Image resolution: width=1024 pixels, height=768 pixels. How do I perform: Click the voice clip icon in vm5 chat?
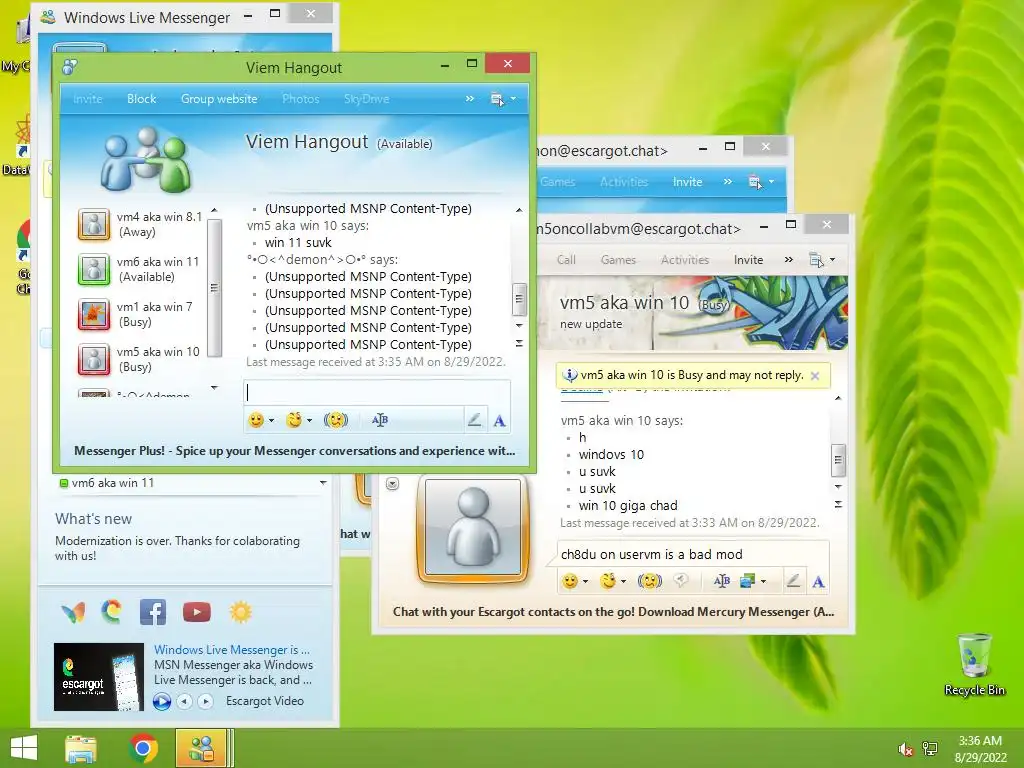[x=681, y=581]
